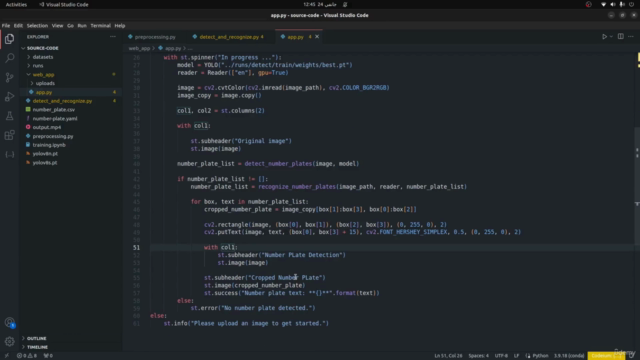Open the Terminal menu
The image size is (640, 360).
click(100, 25)
